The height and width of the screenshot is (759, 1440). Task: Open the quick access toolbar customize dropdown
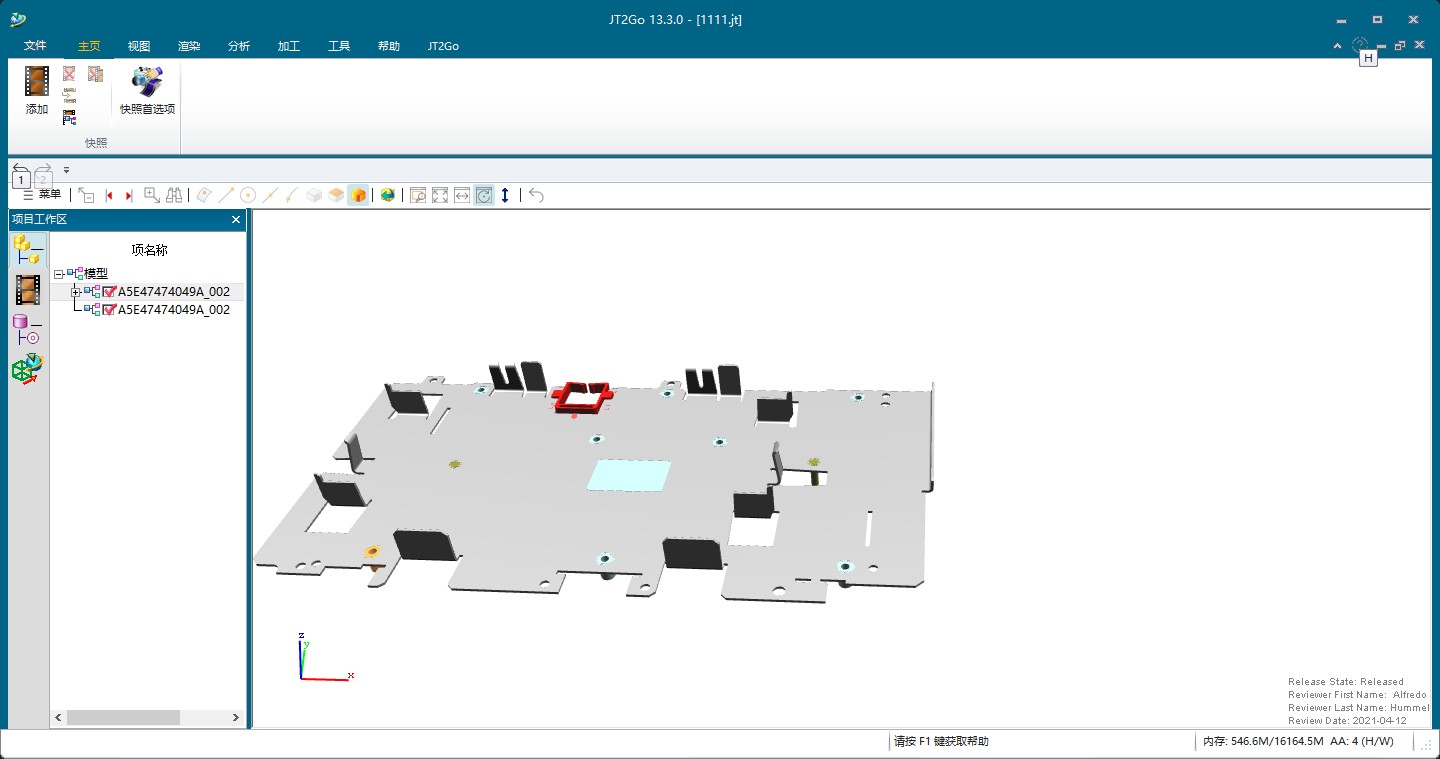coord(66,170)
